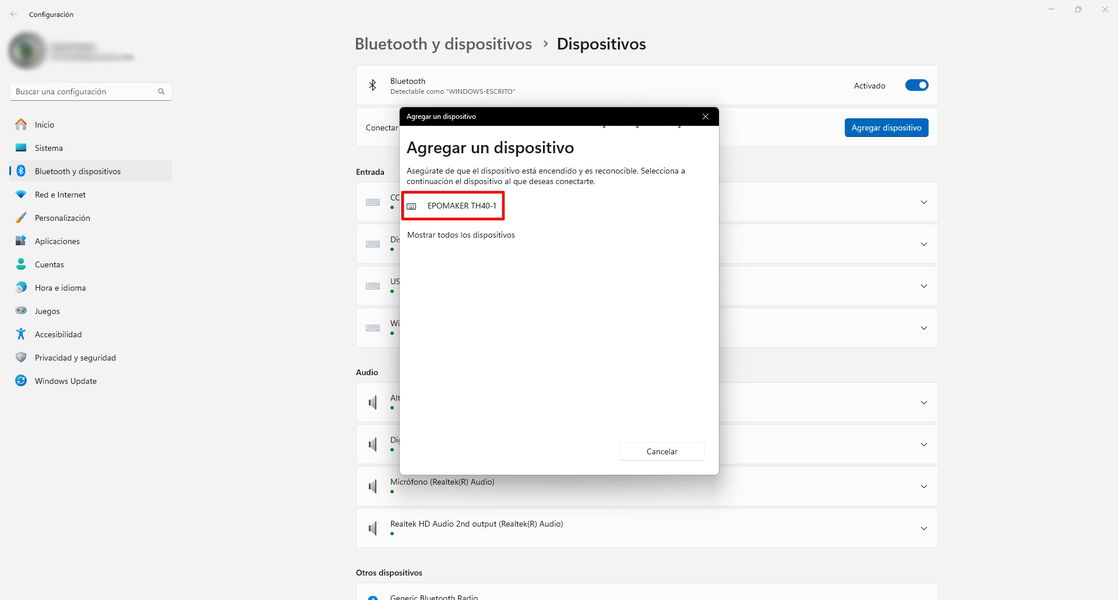Click the Privacidad y seguridad shield icon
The height and width of the screenshot is (600, 1118).
pos(21,358)
